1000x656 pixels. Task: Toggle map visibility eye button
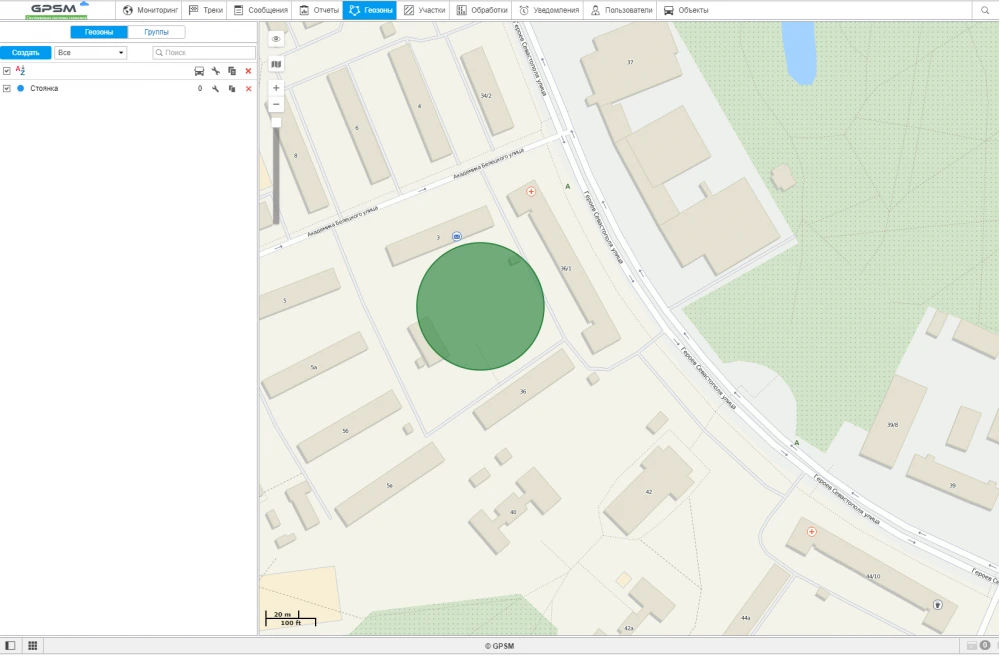click(276, 39)
